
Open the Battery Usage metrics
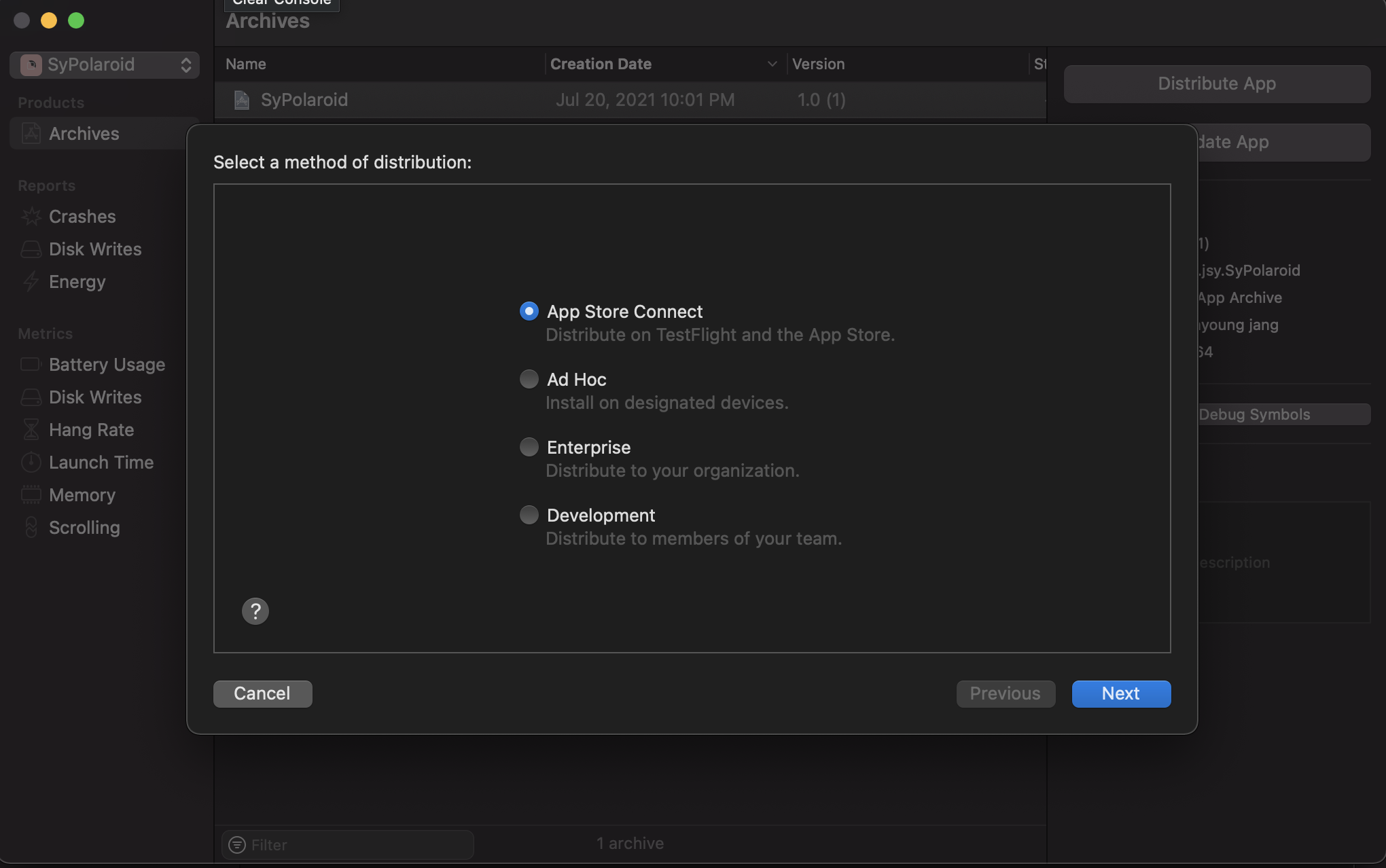[x=107, y=364]
